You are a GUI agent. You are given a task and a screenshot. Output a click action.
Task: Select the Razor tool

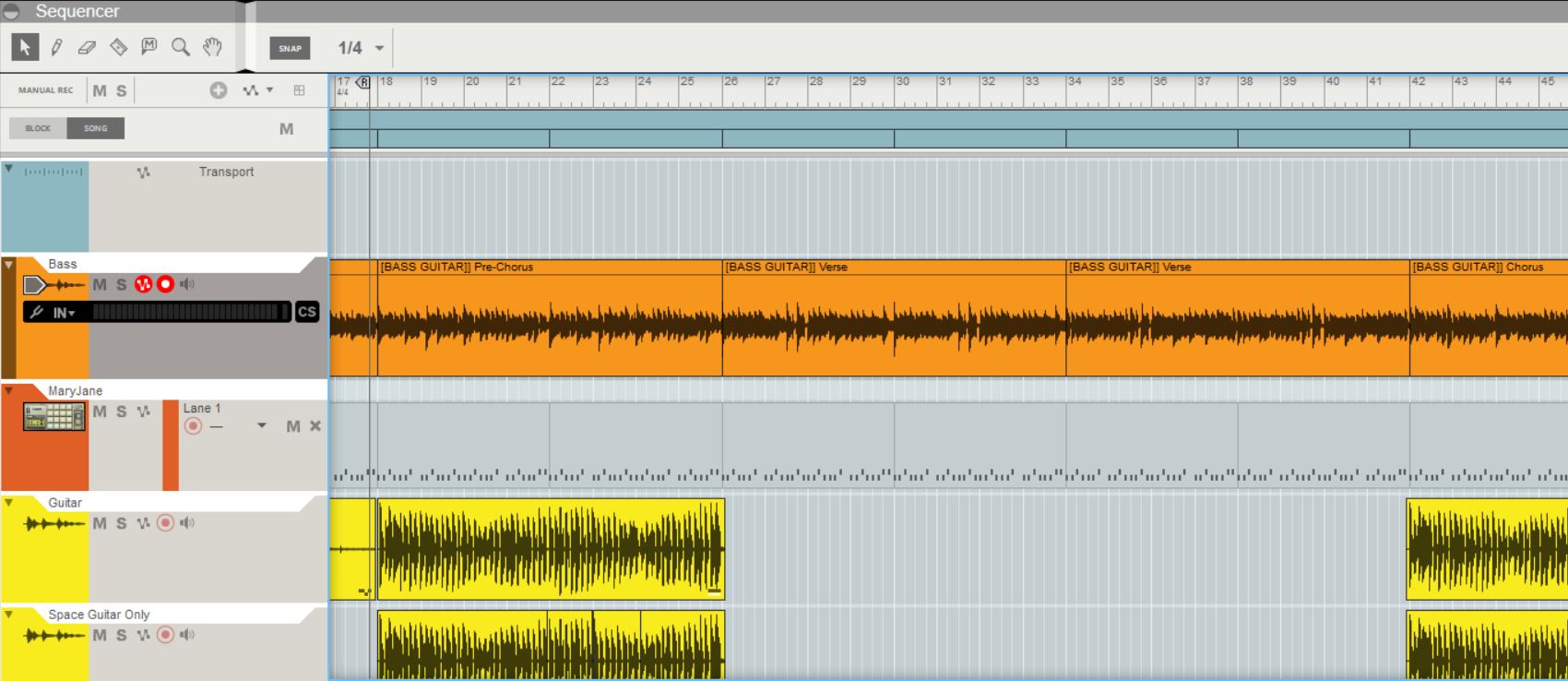click(x=119, y=47)
